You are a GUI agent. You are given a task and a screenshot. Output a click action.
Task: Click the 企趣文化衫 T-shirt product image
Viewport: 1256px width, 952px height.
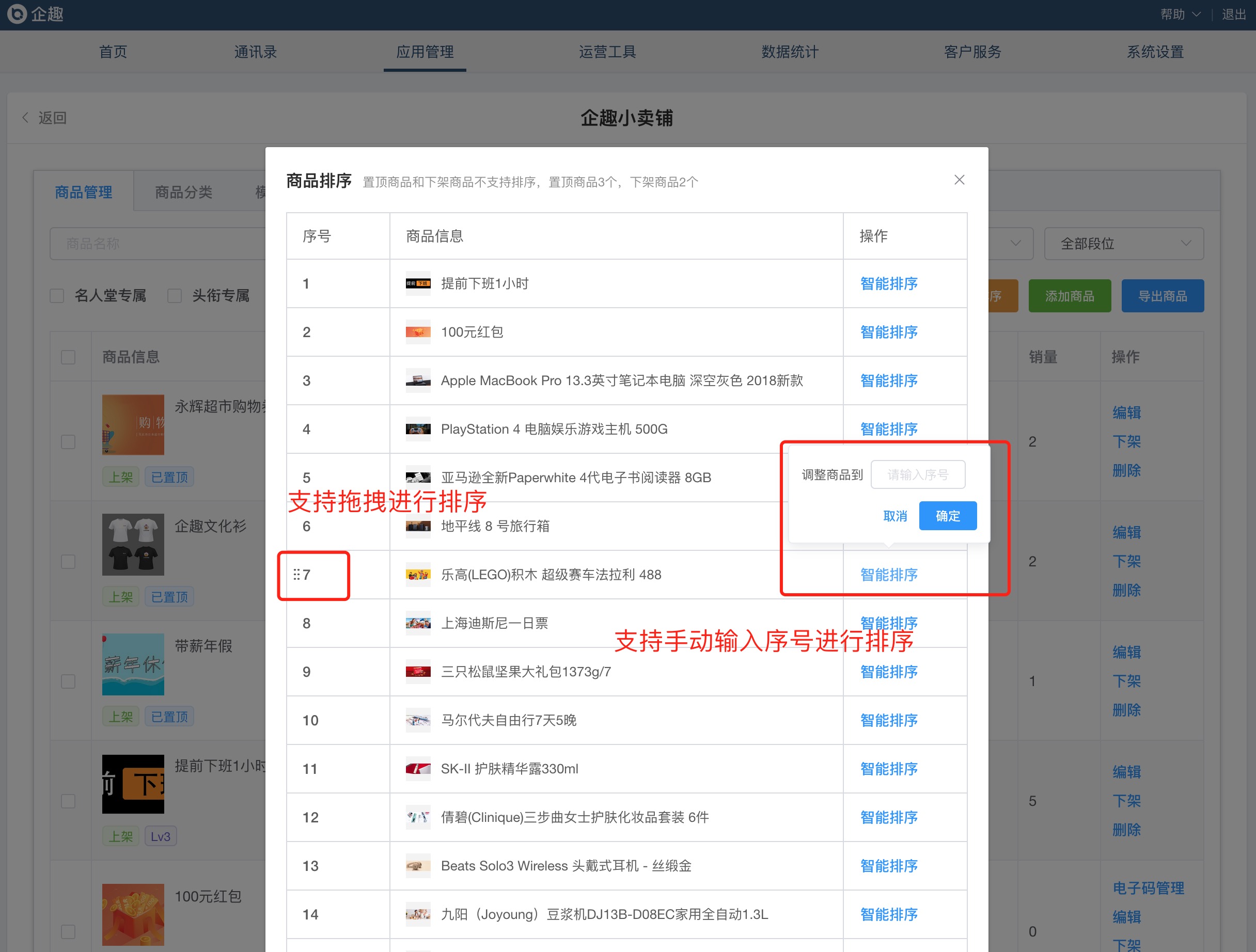pyautogui.click(x=133, y=544)
